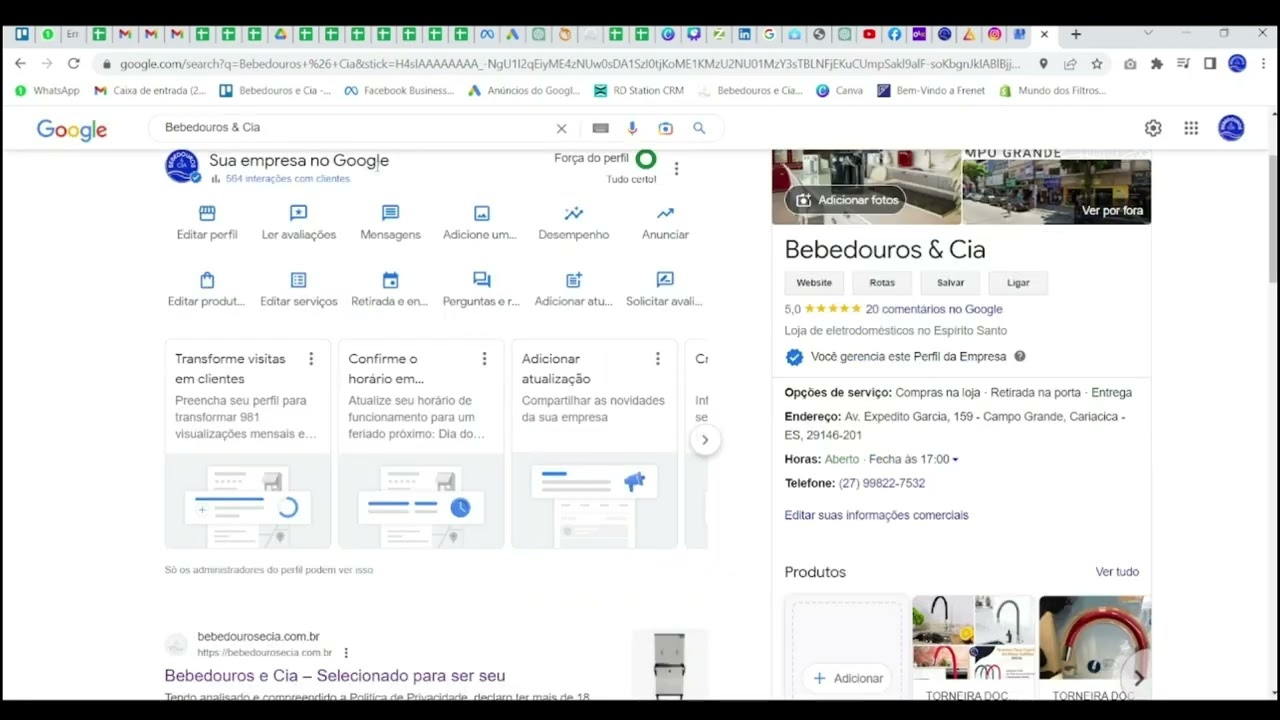Expand opening hours Fecha às 17:00
This screenshot has height=720, width=1280.
[x=914, y=459]
